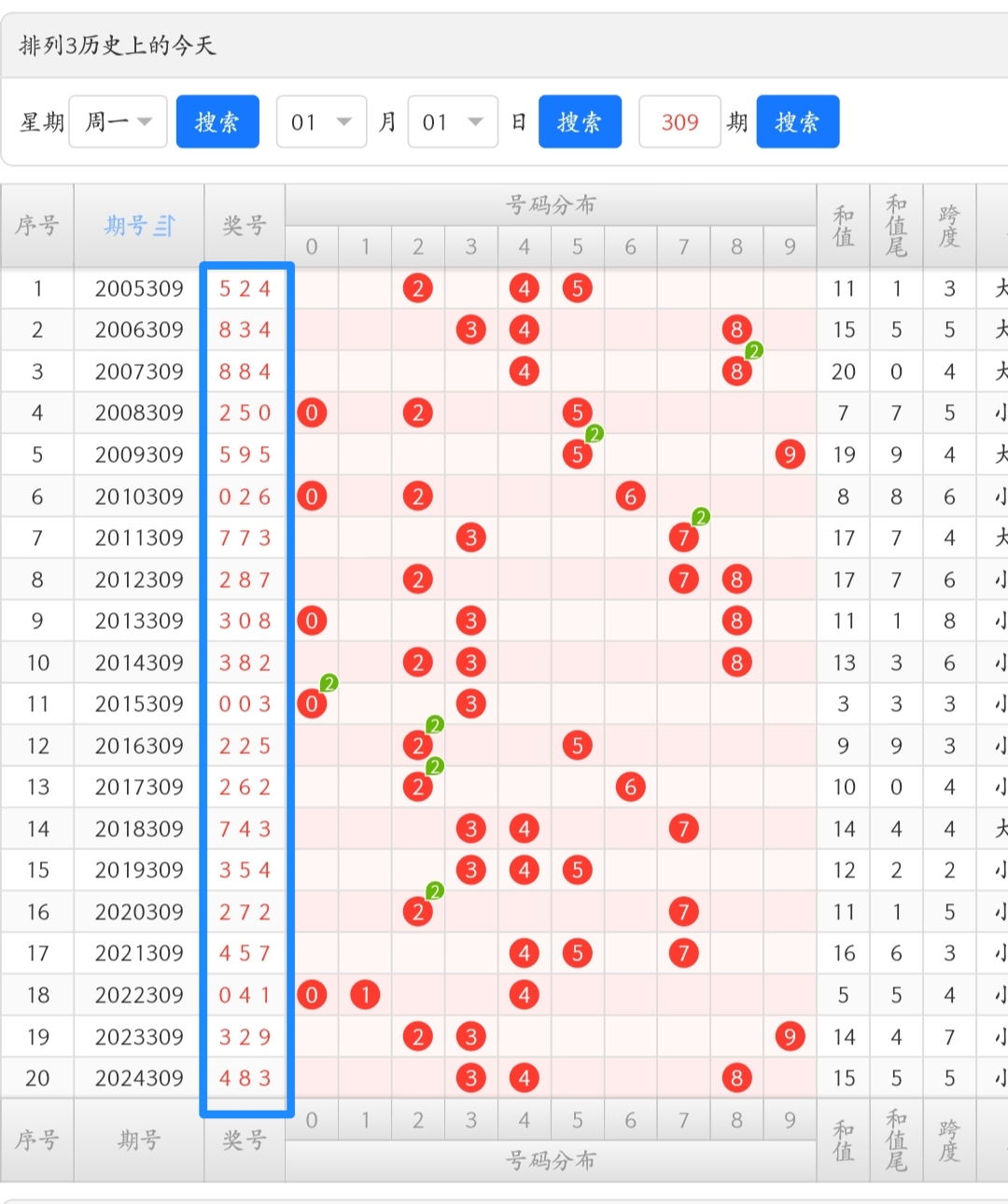Select the 号码分布 header above the table
Viewport: 1008px width, 1204px height.
551,204
